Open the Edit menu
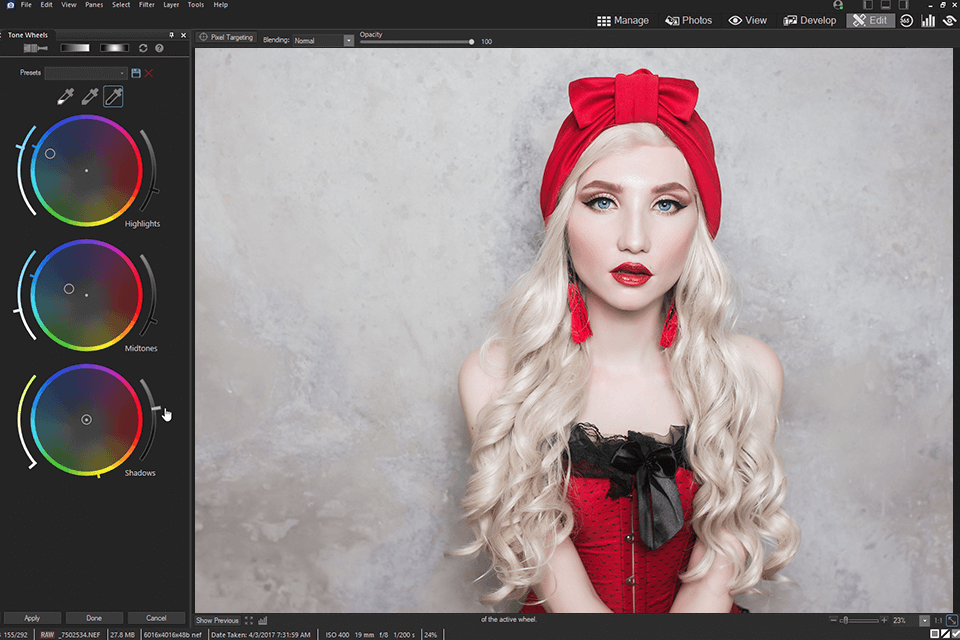 point(47,5)
